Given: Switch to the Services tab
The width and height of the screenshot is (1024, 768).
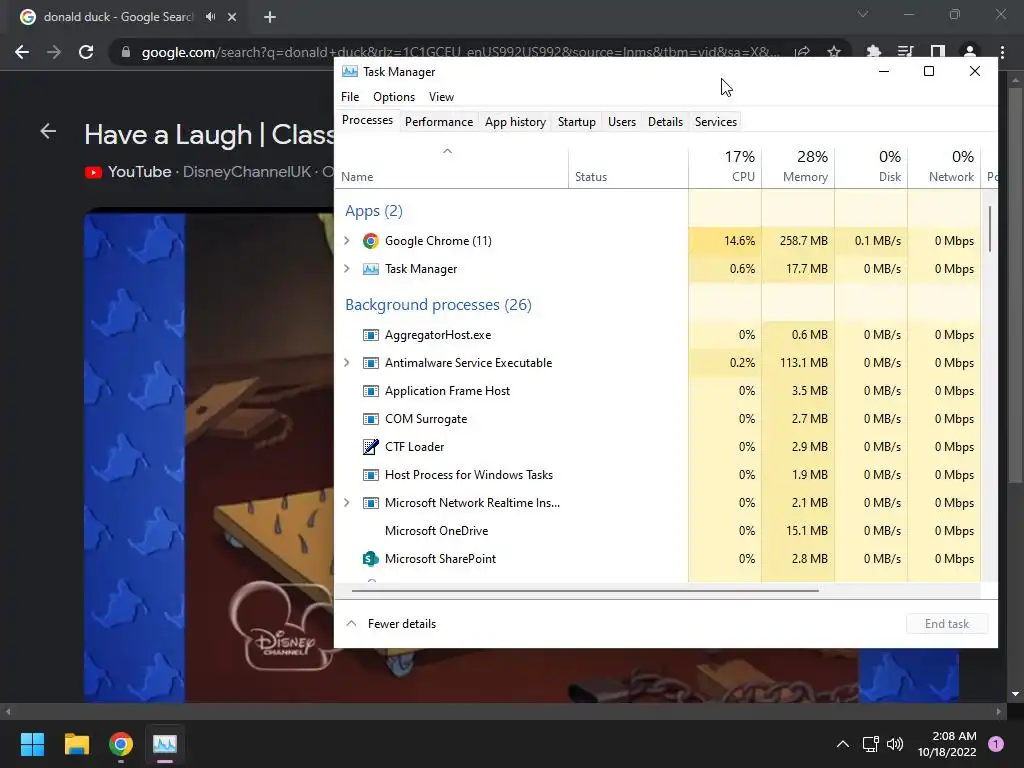Looking at the screenshot, I should point(716,121).
